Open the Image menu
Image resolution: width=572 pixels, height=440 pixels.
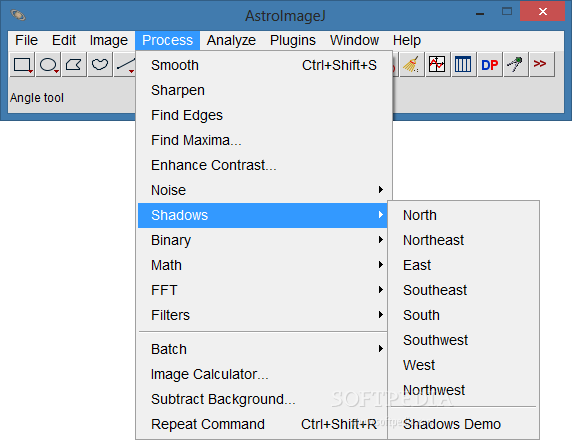pyautogui.click(x=109, y=40)
